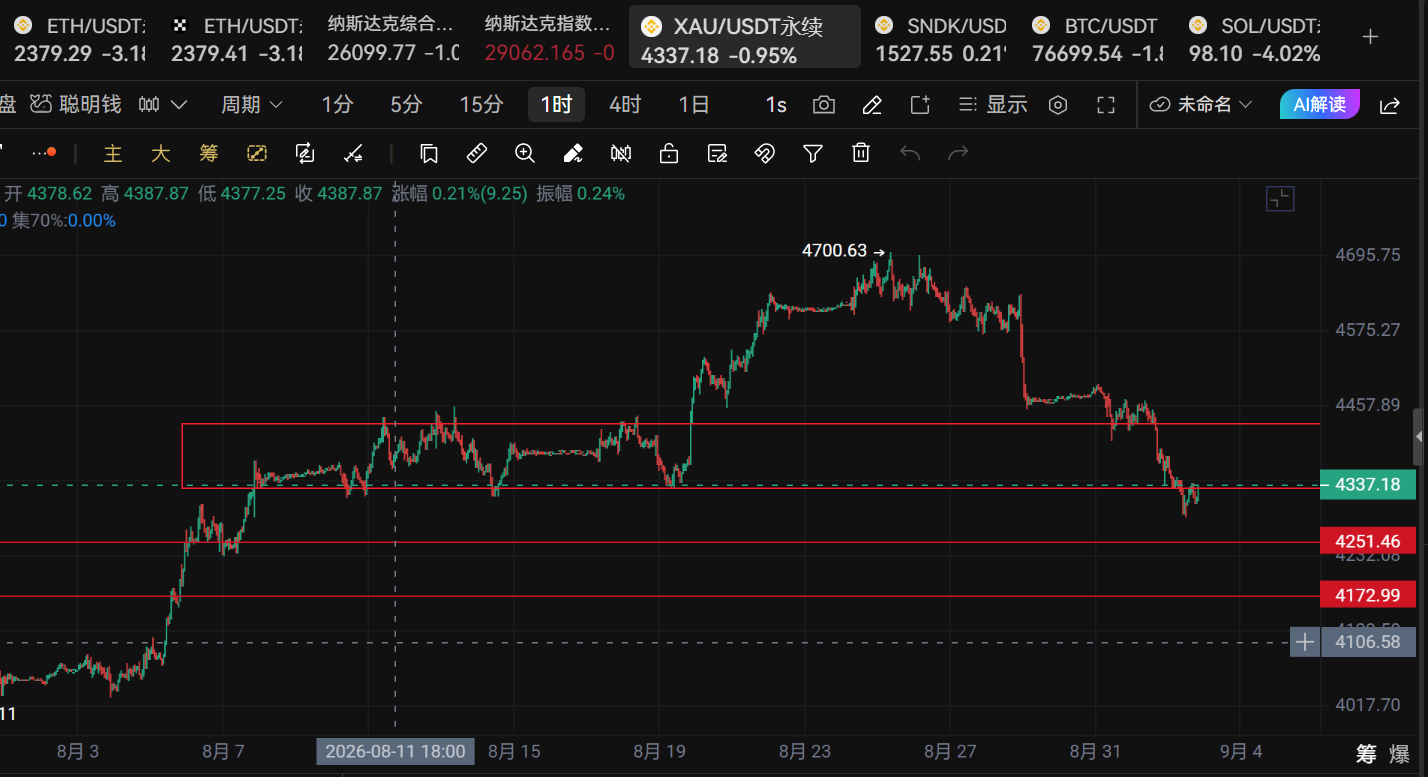Toggle the lock drawings padlock icon
This screenshot has height=777, width=1428.
pos(669,153)
